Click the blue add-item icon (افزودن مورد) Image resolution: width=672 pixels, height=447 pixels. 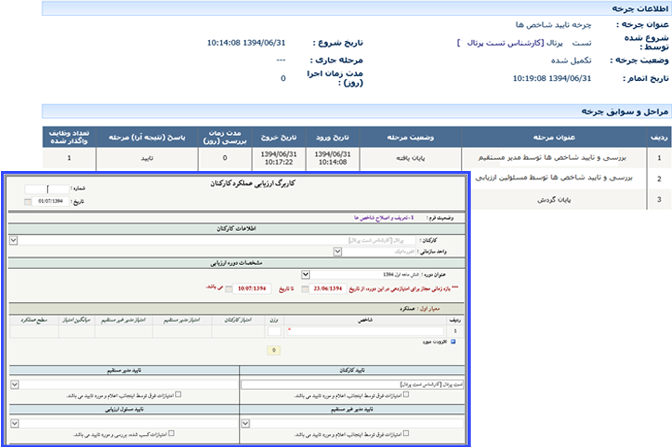point(453,342)
